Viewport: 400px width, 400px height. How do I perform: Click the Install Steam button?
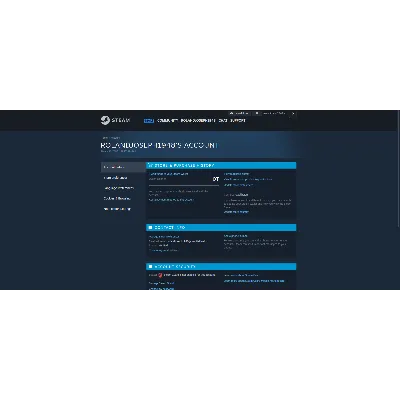239,113
